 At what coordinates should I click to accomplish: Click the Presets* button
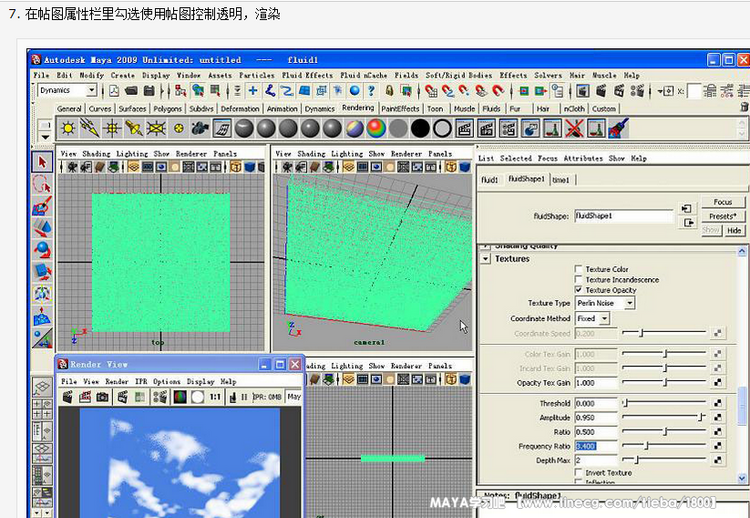[723, 216]
